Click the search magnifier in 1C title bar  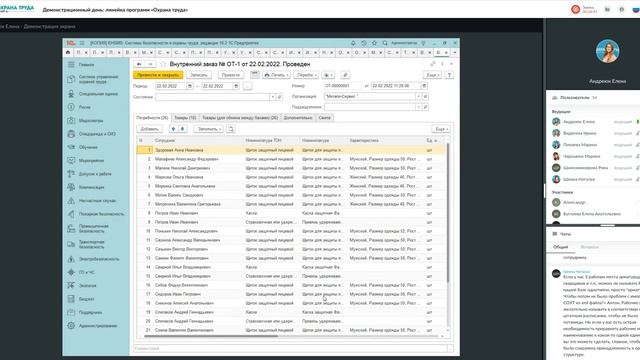click(x=384, y=43)
